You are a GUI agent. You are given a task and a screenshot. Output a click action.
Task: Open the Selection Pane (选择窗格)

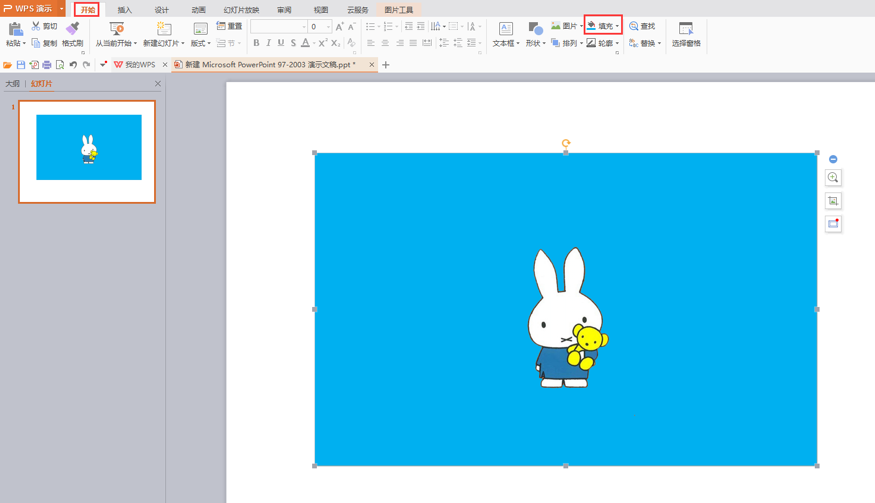pos(686,35)
